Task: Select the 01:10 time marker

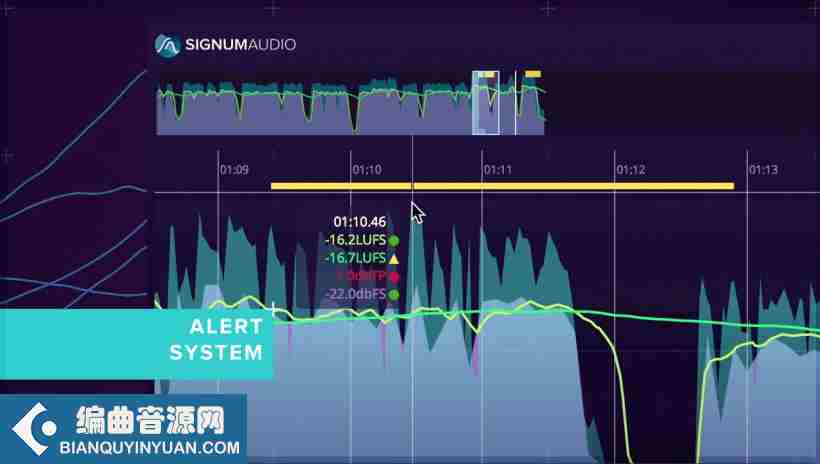Action: click(x=367, y=169)
